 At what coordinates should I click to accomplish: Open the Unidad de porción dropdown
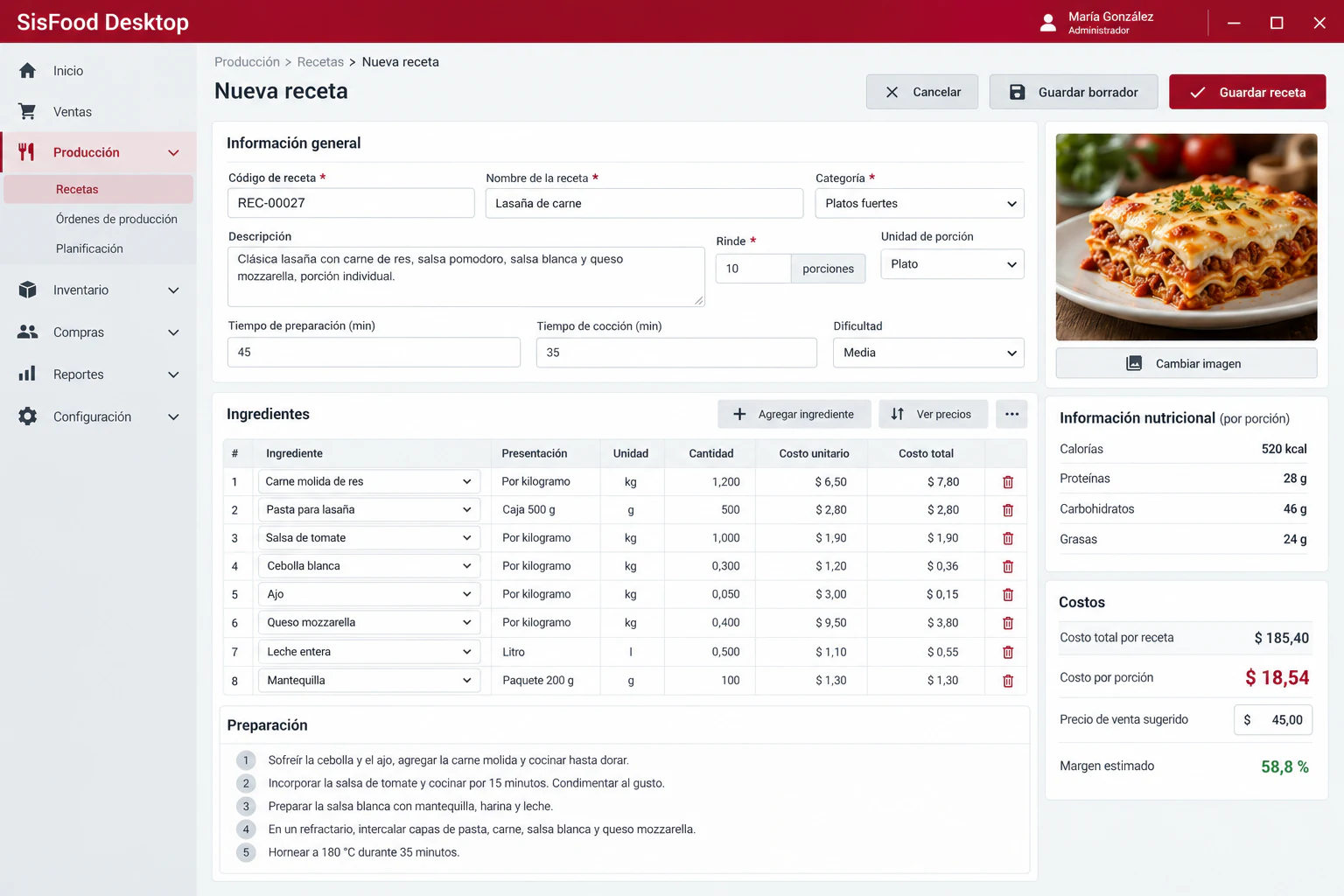pyautogui.click(x=952, y=264)
